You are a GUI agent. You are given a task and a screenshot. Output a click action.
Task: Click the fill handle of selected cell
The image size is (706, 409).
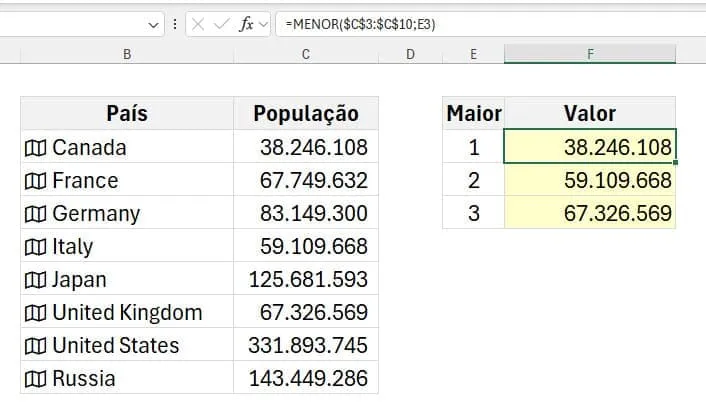675,163
